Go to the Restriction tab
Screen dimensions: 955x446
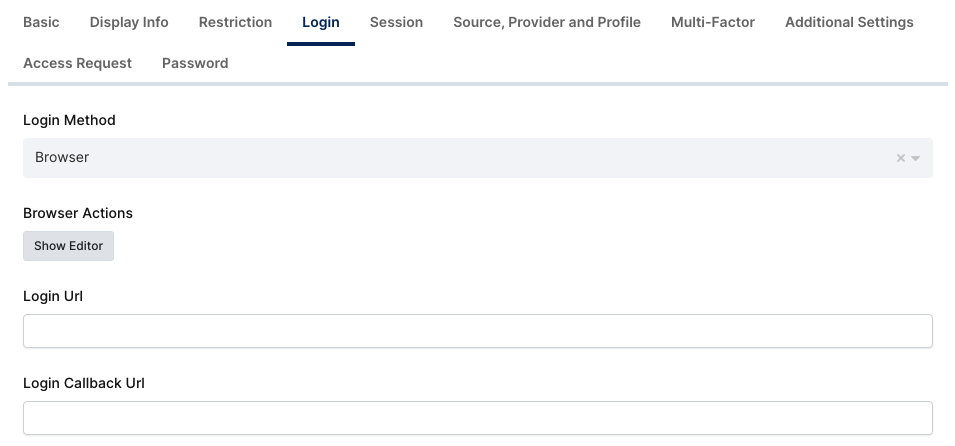tap(235, 22)
